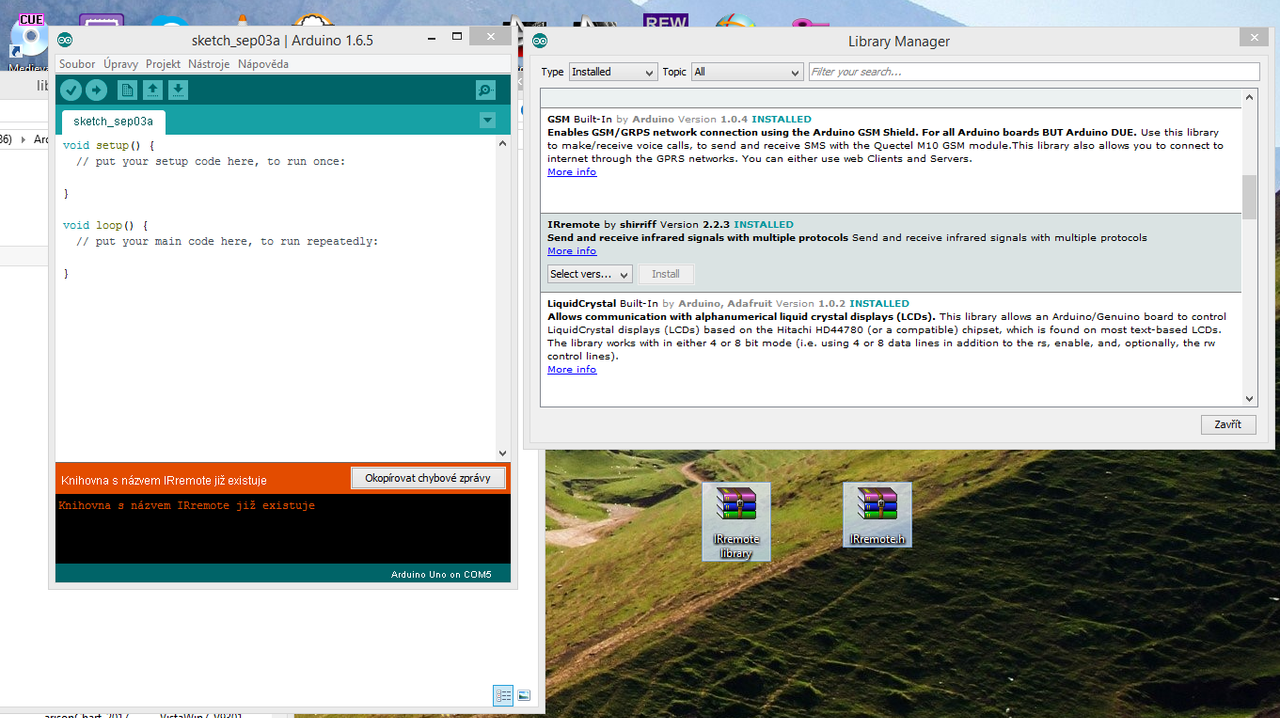Click the 'void setup() {' code line
The width and height of the screenshot is (1280, 718).
[x=109, y=146]
